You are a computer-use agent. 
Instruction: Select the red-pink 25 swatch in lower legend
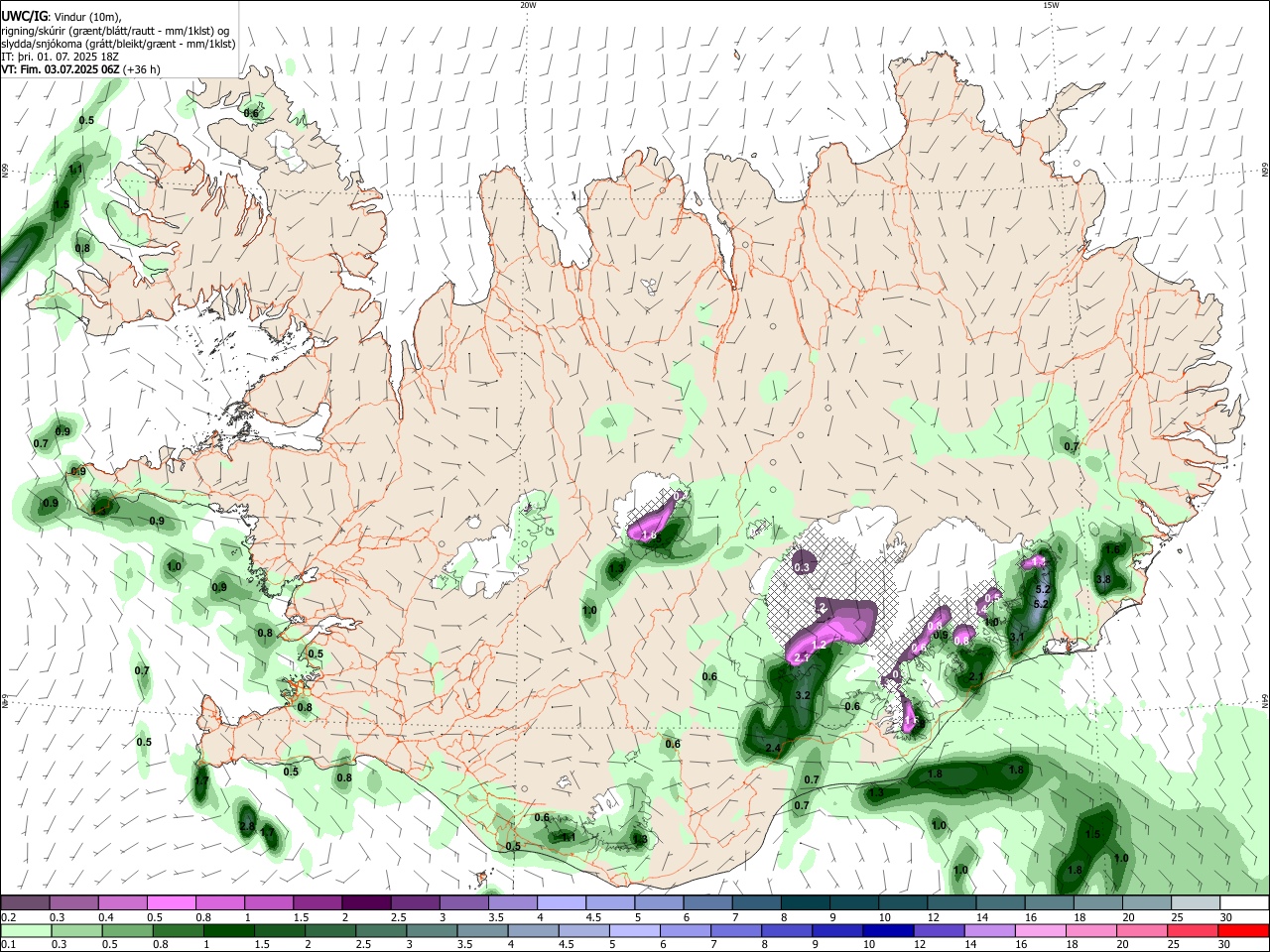1192,930
